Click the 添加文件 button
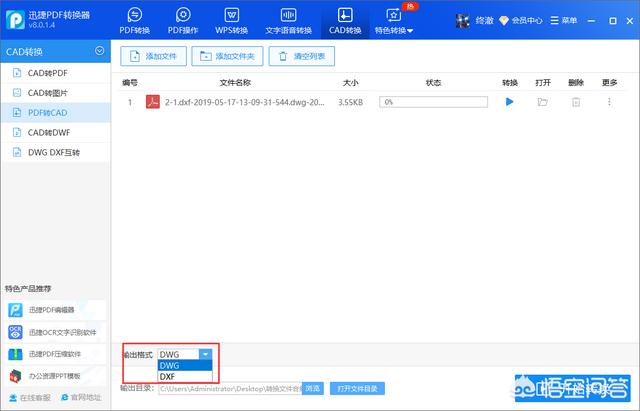The width and height of the screenshot is (640, 411). point(153,56)
